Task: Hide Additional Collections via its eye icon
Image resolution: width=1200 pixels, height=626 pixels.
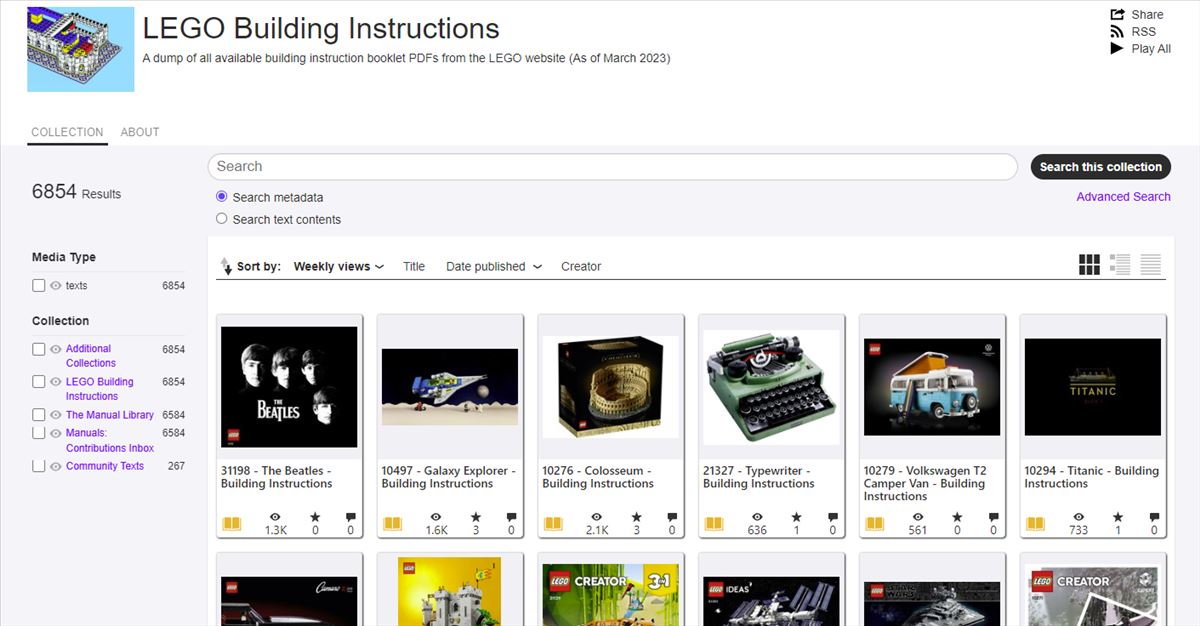Action: point(56,349)
